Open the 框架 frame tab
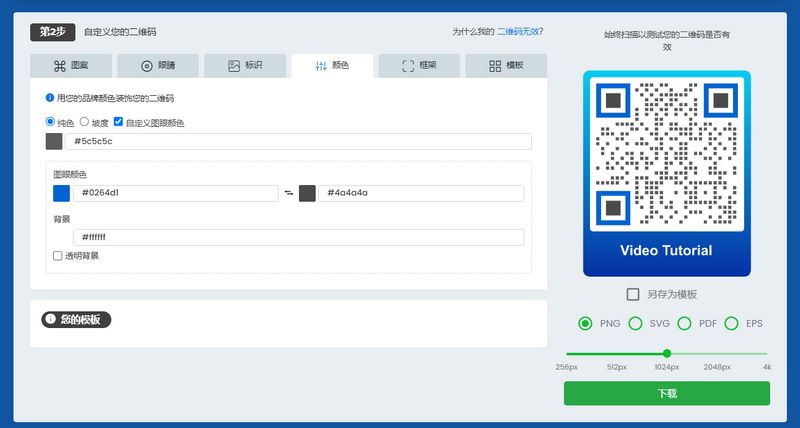 [419, 66]
